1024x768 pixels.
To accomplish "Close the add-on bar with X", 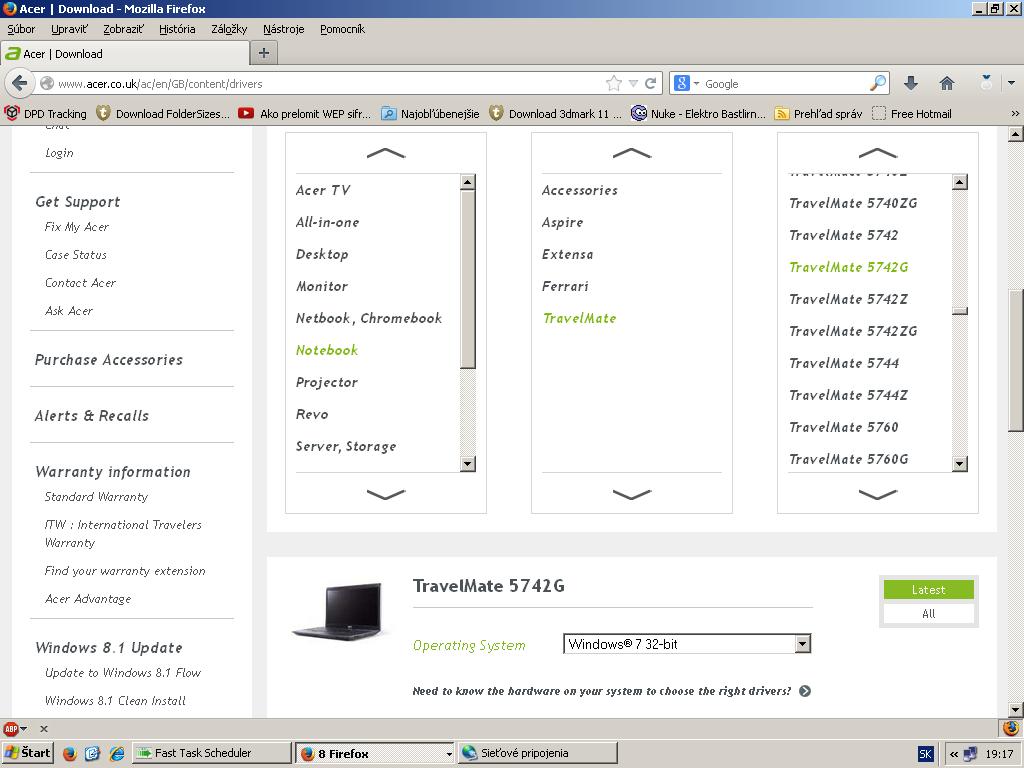I will point(44,729).
